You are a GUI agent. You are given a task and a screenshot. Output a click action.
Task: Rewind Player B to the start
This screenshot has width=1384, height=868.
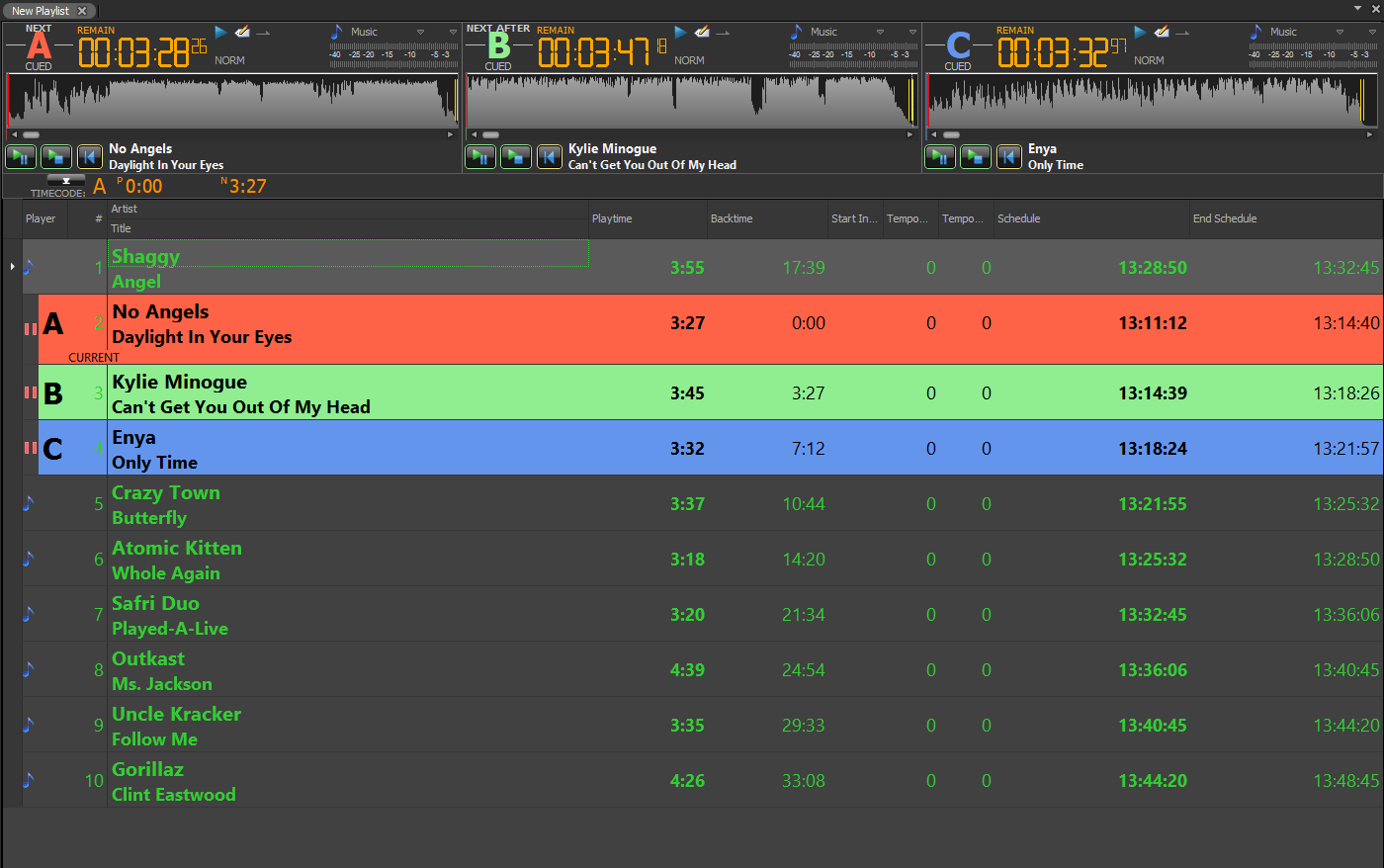[x=550, y=156]
